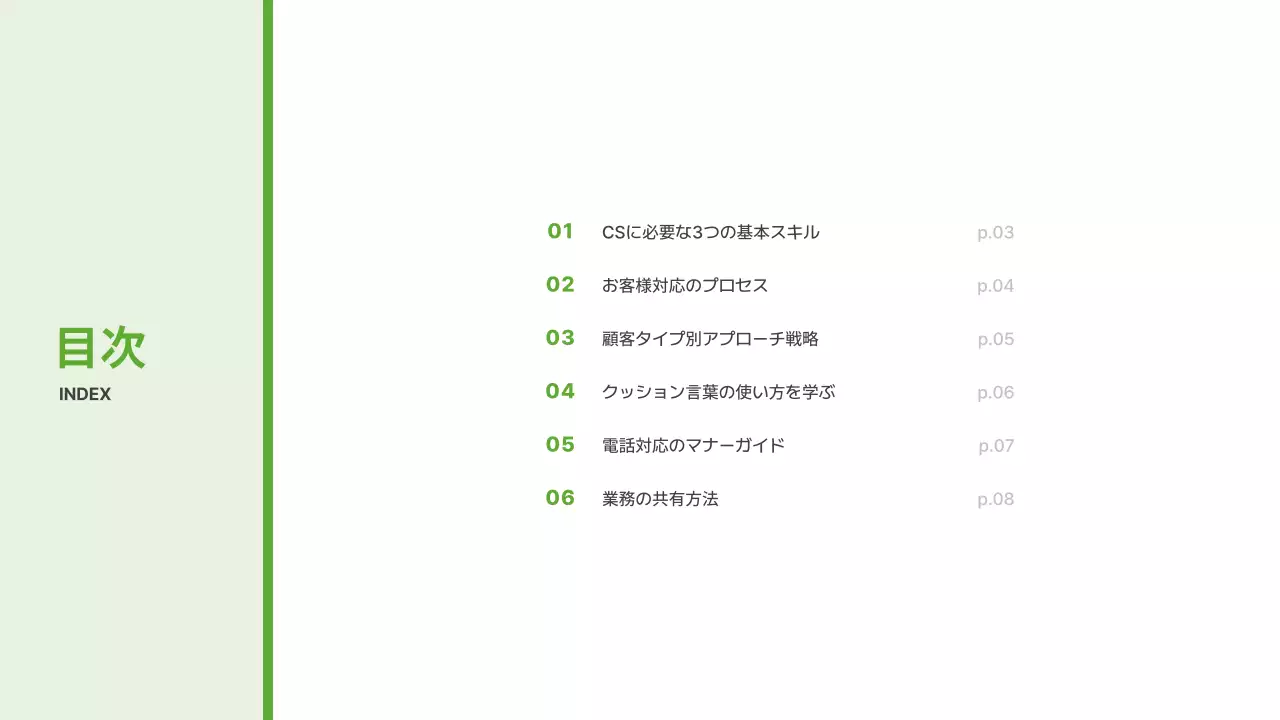Screen dimensions: 1280x720
Task: Click the green number 02
Action: 560,285
